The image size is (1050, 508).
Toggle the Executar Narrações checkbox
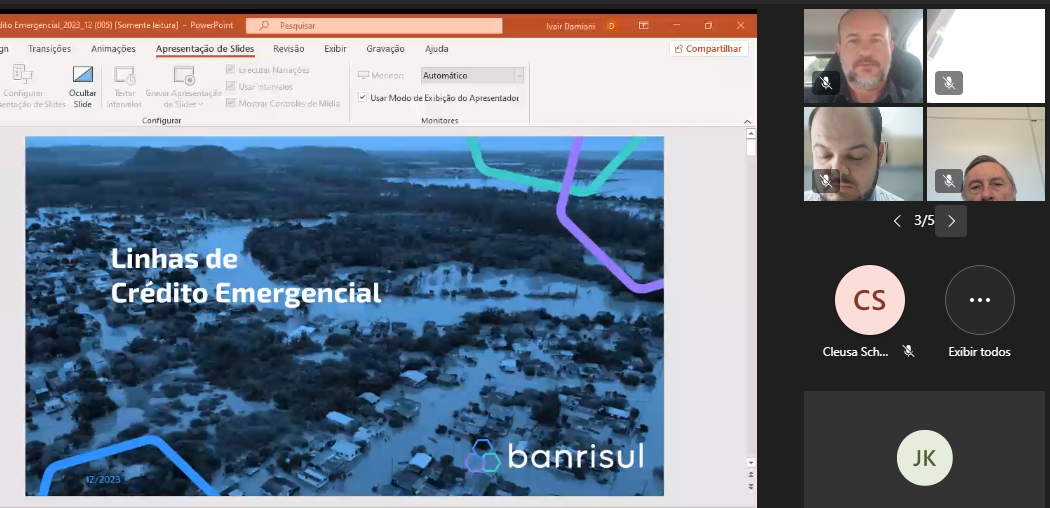click(231, 70)
